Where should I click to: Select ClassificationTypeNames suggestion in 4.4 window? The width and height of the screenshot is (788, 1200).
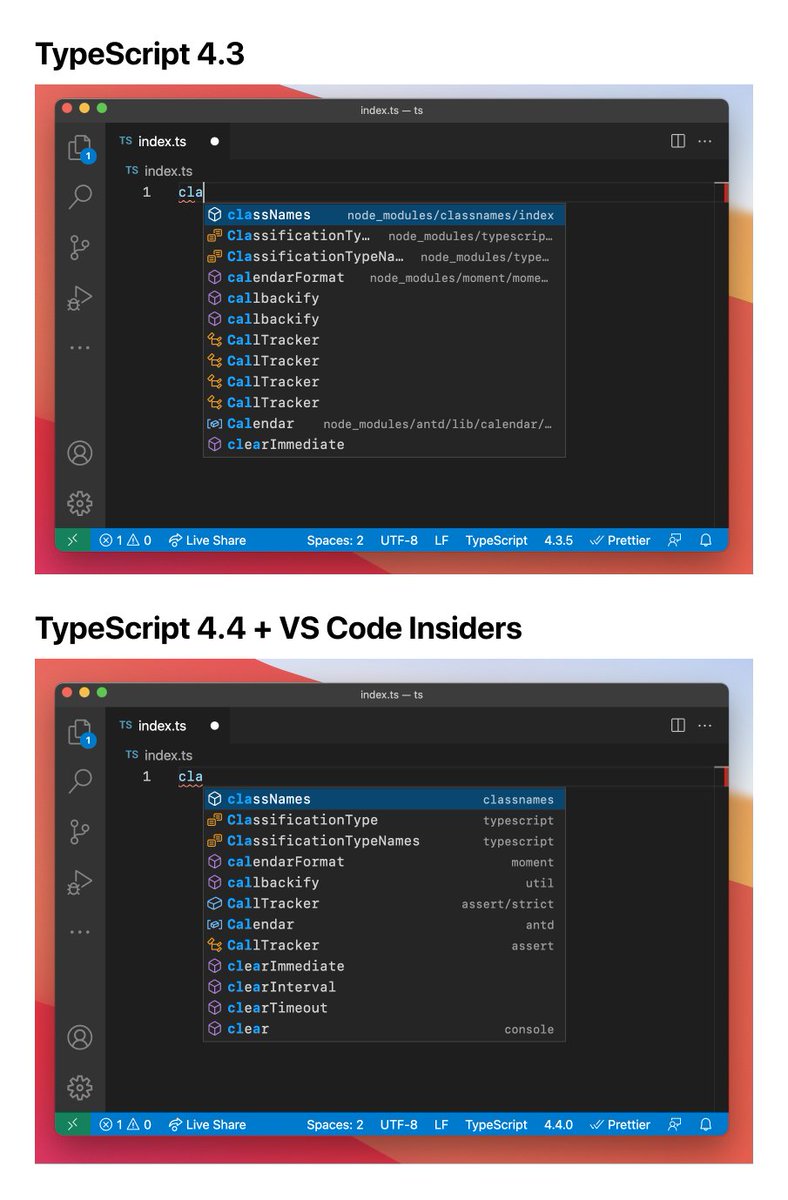384,841
